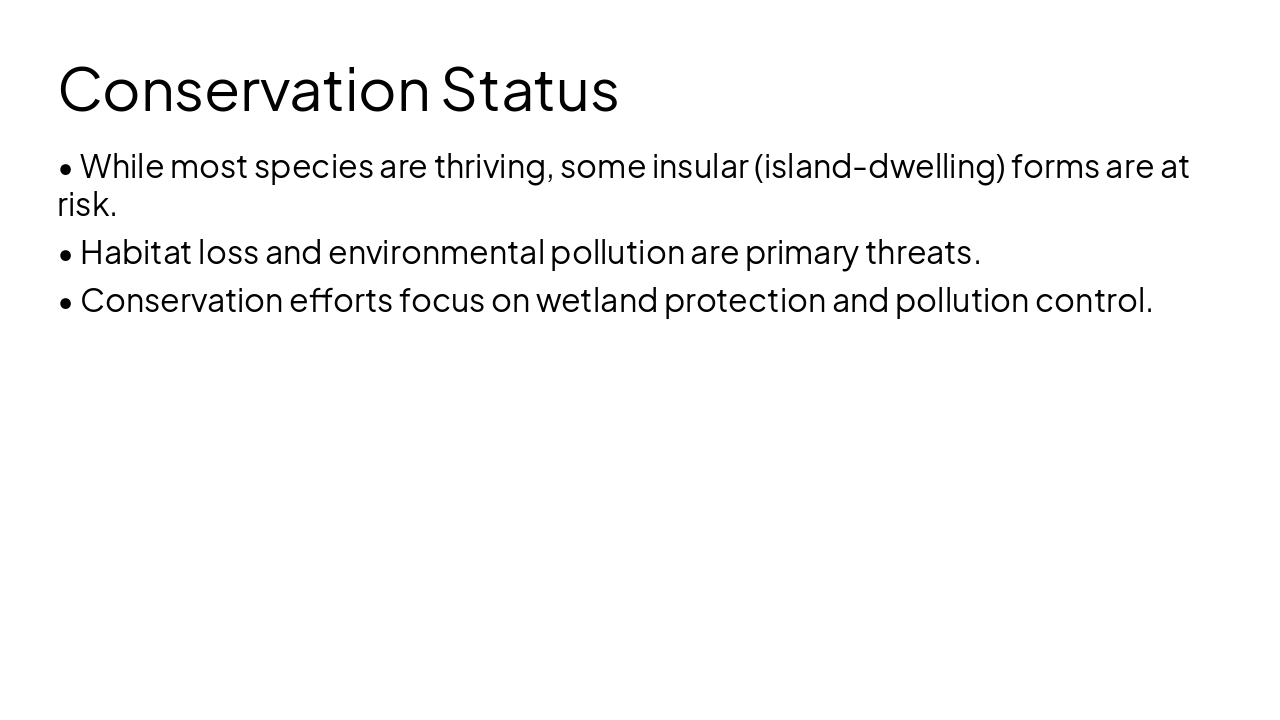Viewport: 1280px width, 720px height.
Task: Click the word "focus" in third bullet
Action: click(441, 301)
